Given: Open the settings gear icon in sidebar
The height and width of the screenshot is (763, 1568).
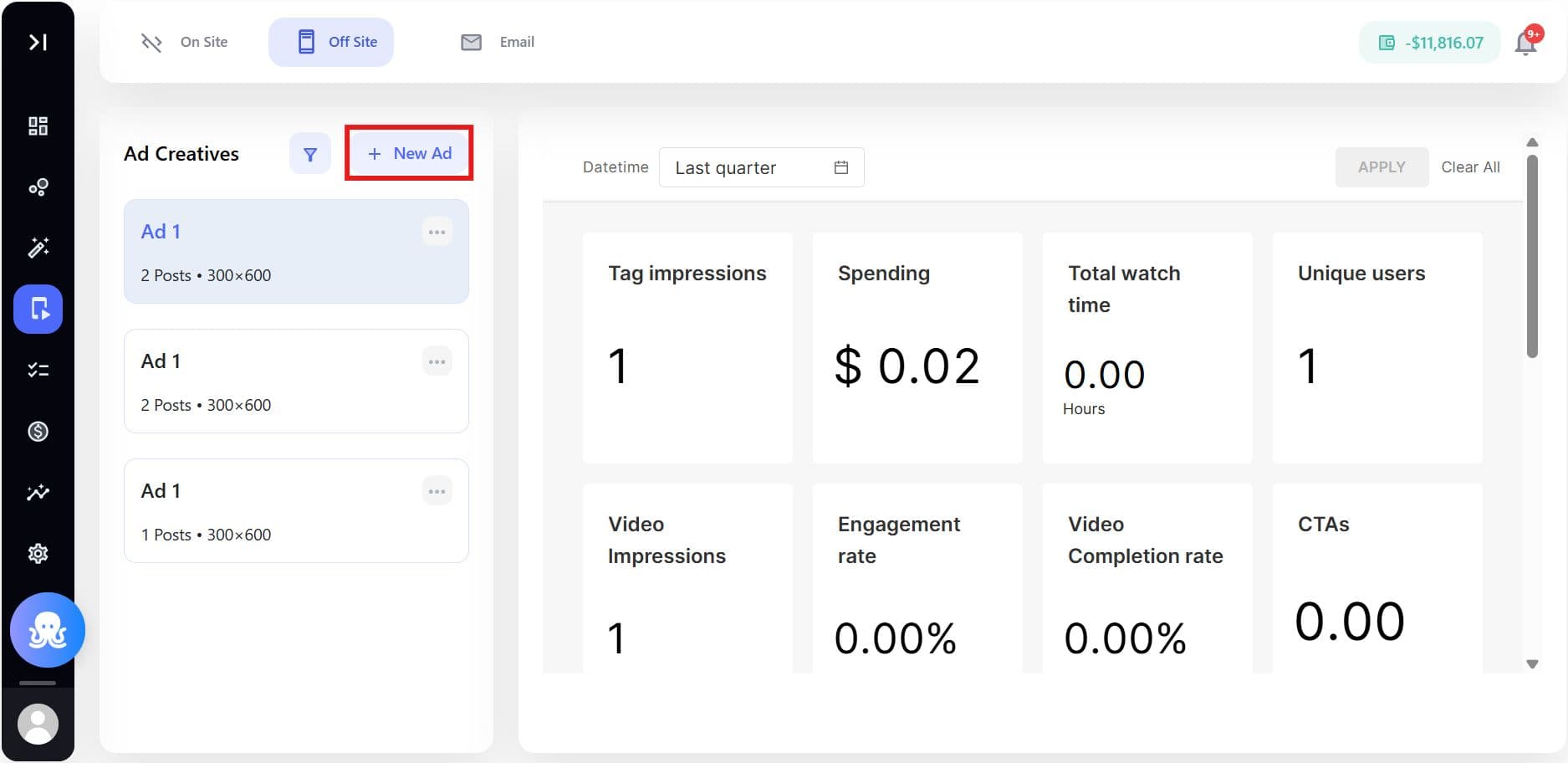Looking at the screenshot, I should (38, 553).
